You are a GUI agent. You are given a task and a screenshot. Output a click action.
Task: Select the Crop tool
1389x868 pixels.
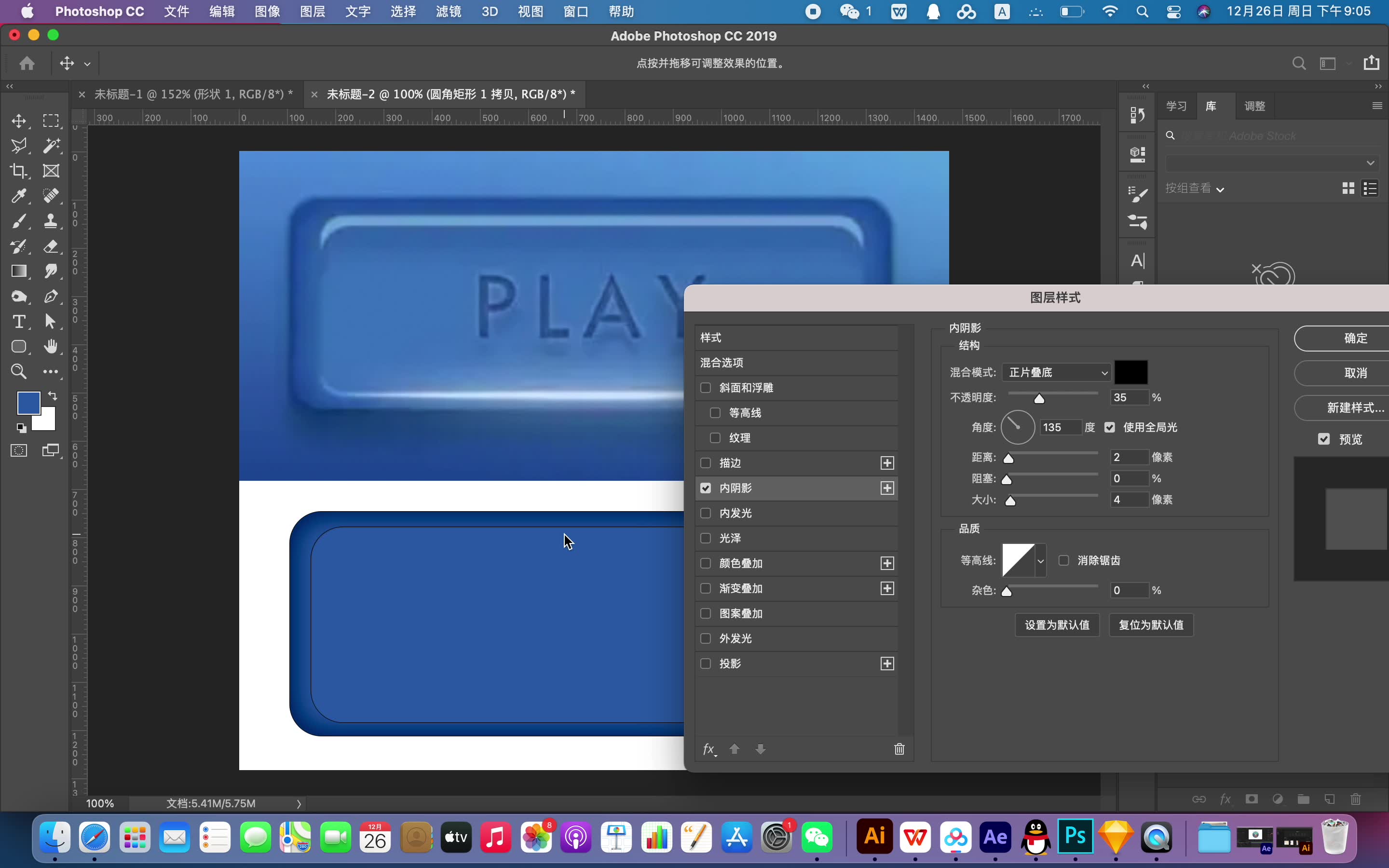(x=19, y=171)
